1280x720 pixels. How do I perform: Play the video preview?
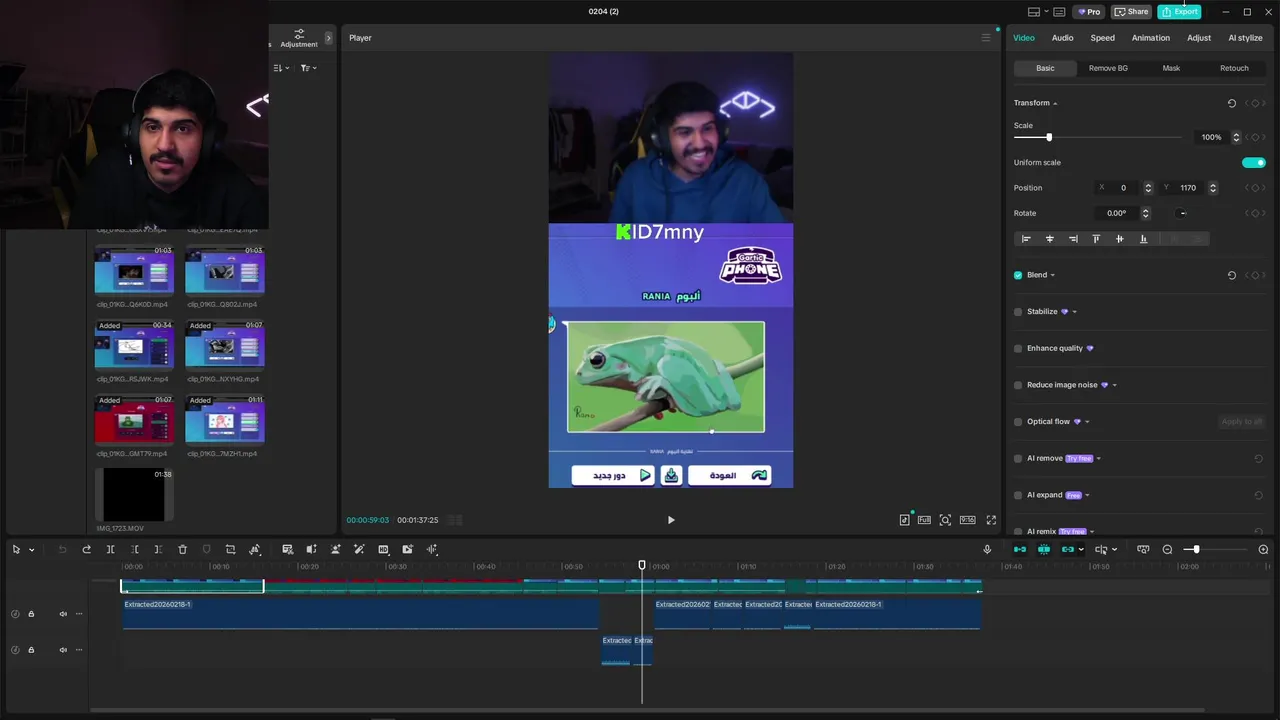(671, 520)
